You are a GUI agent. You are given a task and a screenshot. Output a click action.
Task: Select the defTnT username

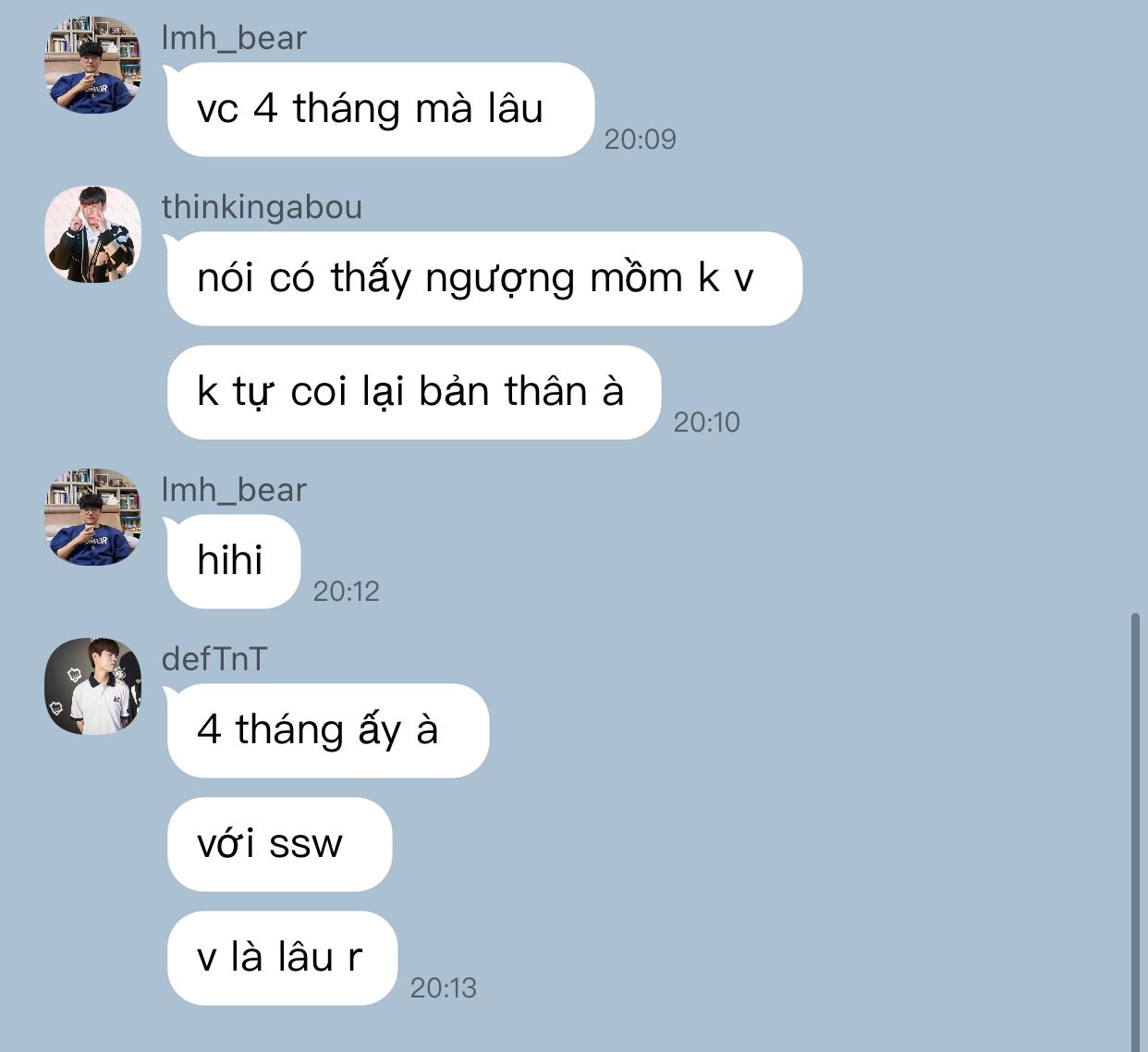coord(214,659)
